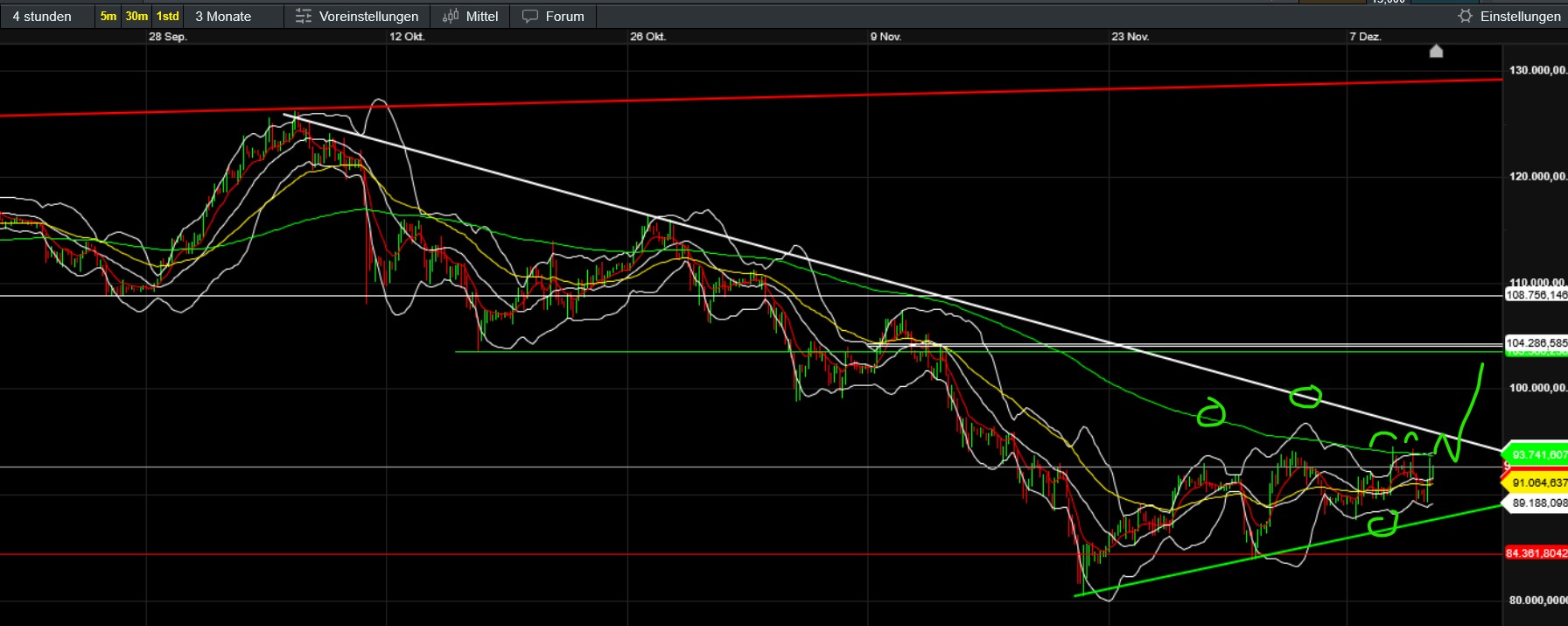Click the Voreinstellungen sliders icon
This screenshot has width=1568, height=626.
point(304,17)
